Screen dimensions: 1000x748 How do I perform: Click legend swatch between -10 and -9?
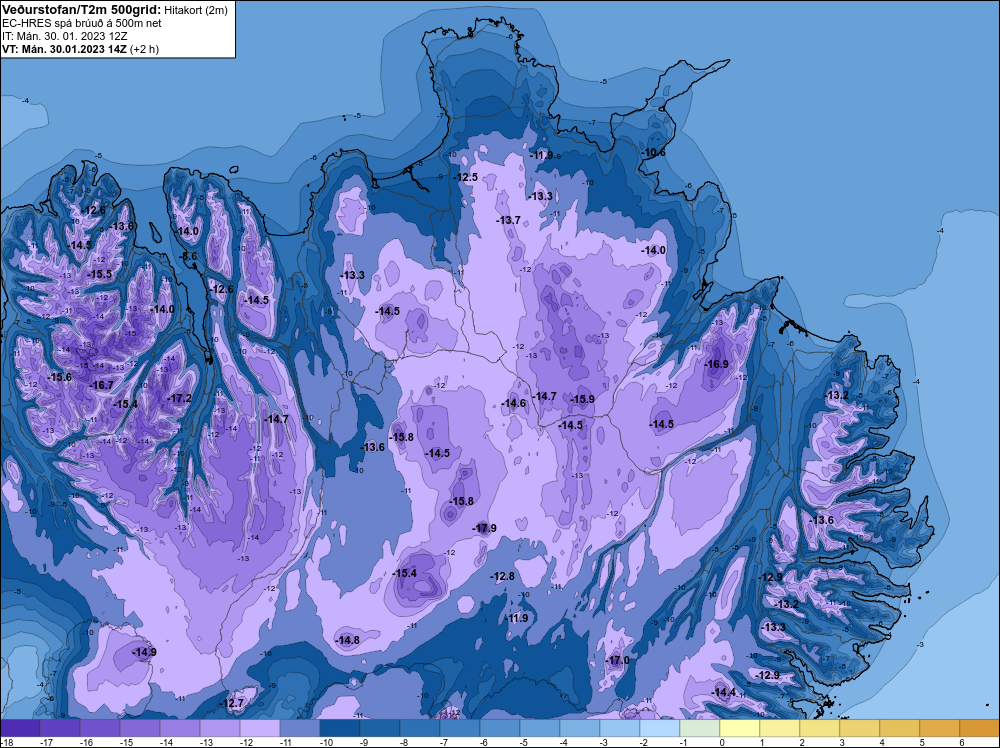coord(340,728)
